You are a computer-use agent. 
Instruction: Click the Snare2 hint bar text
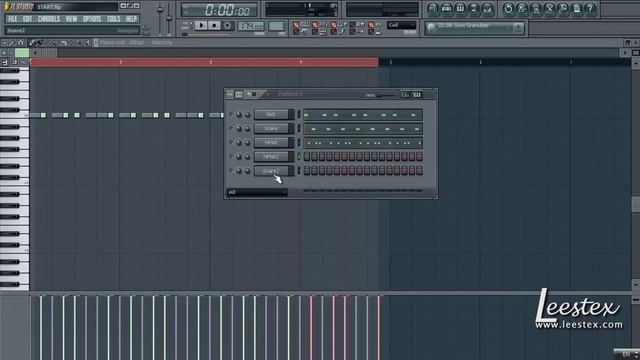pyautogui.click(x=16, y=31)
